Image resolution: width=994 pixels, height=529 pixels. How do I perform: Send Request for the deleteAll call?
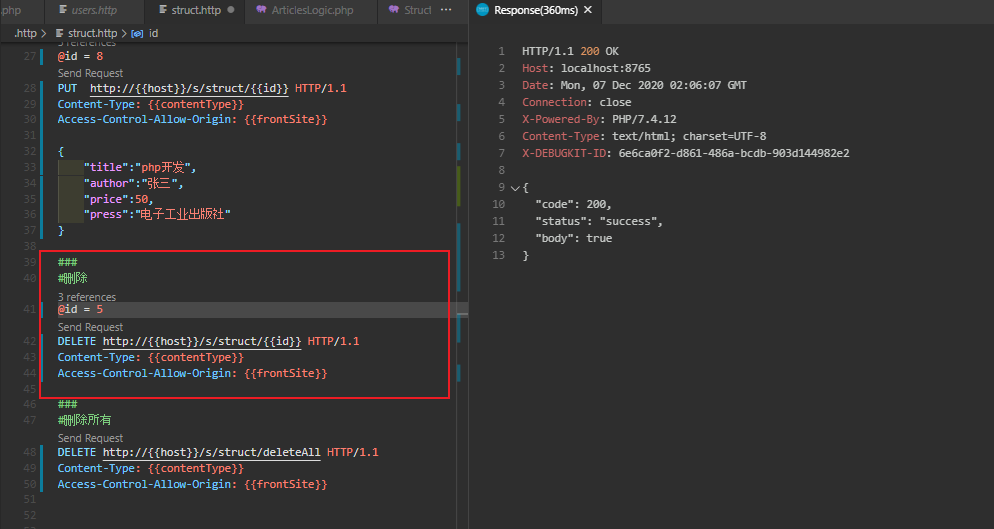90,438
